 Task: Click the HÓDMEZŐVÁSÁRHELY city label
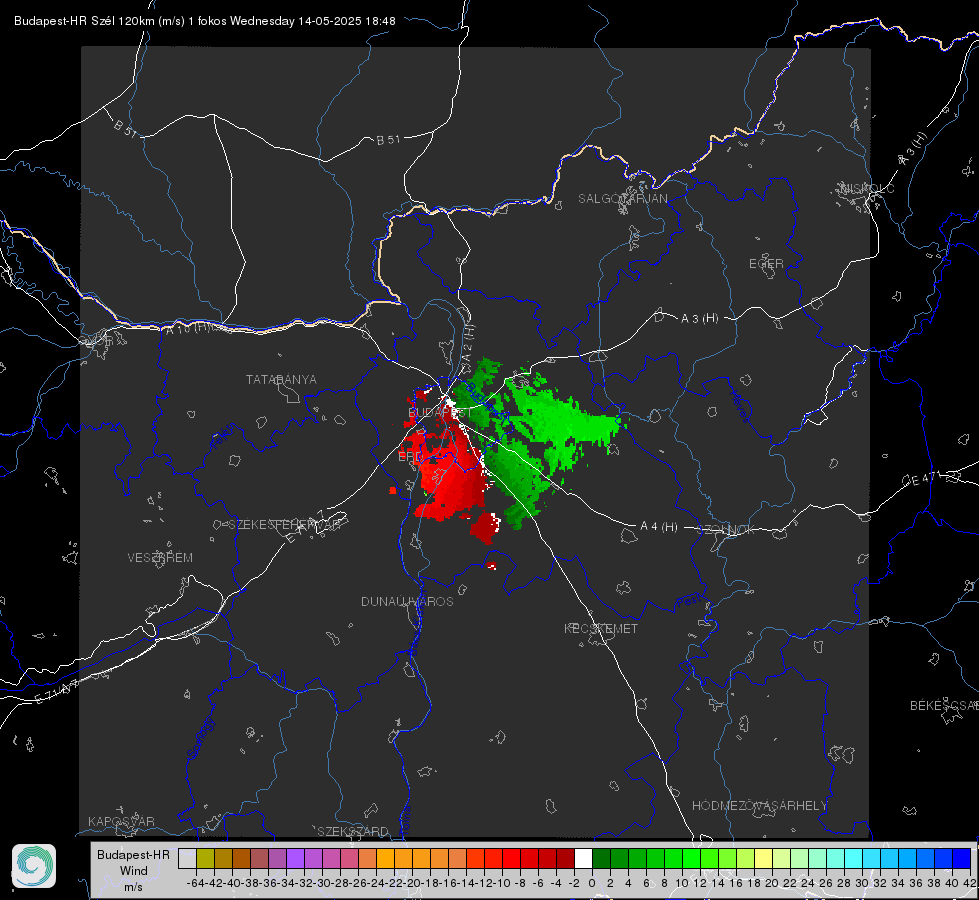(x=759, y=806)
